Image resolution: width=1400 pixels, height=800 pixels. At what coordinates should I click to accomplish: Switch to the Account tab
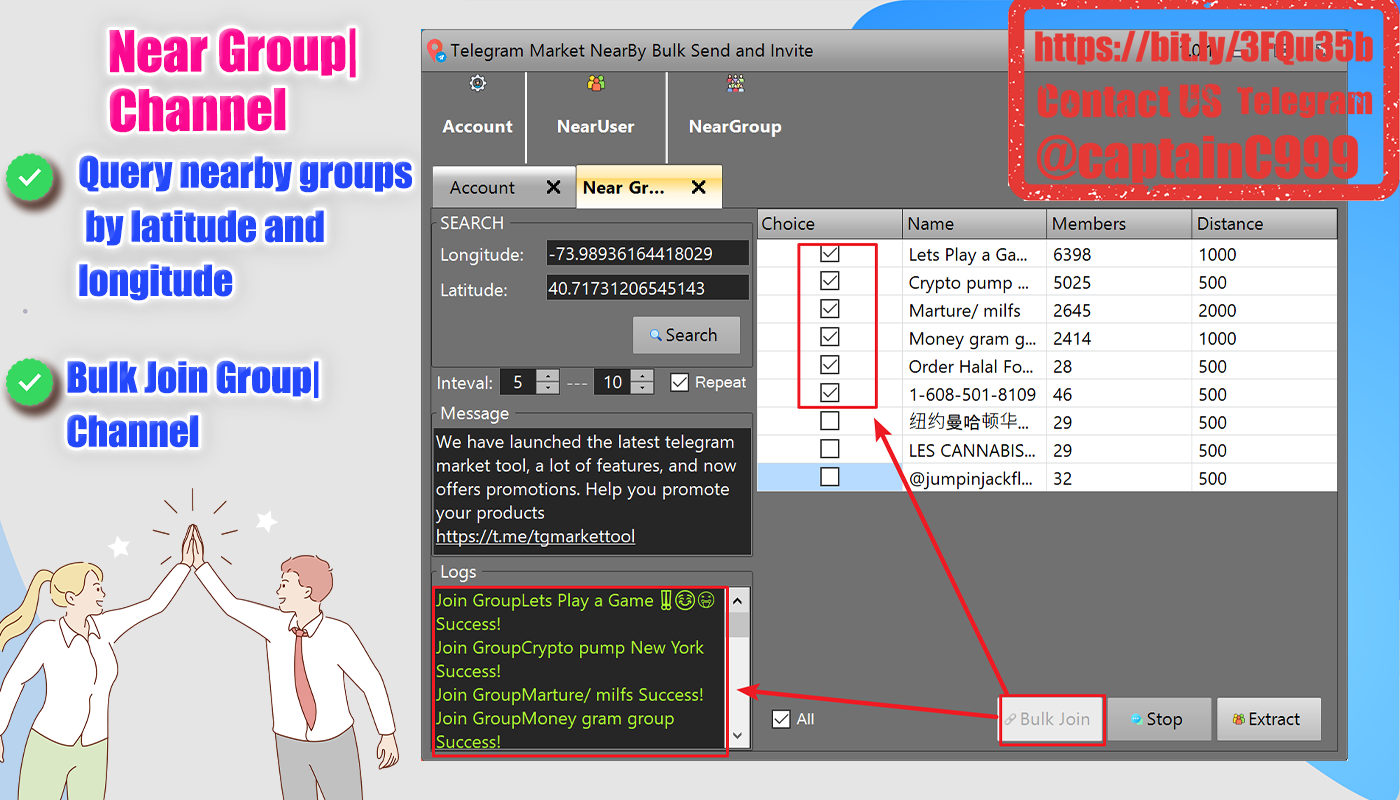(x=483, y=187)
